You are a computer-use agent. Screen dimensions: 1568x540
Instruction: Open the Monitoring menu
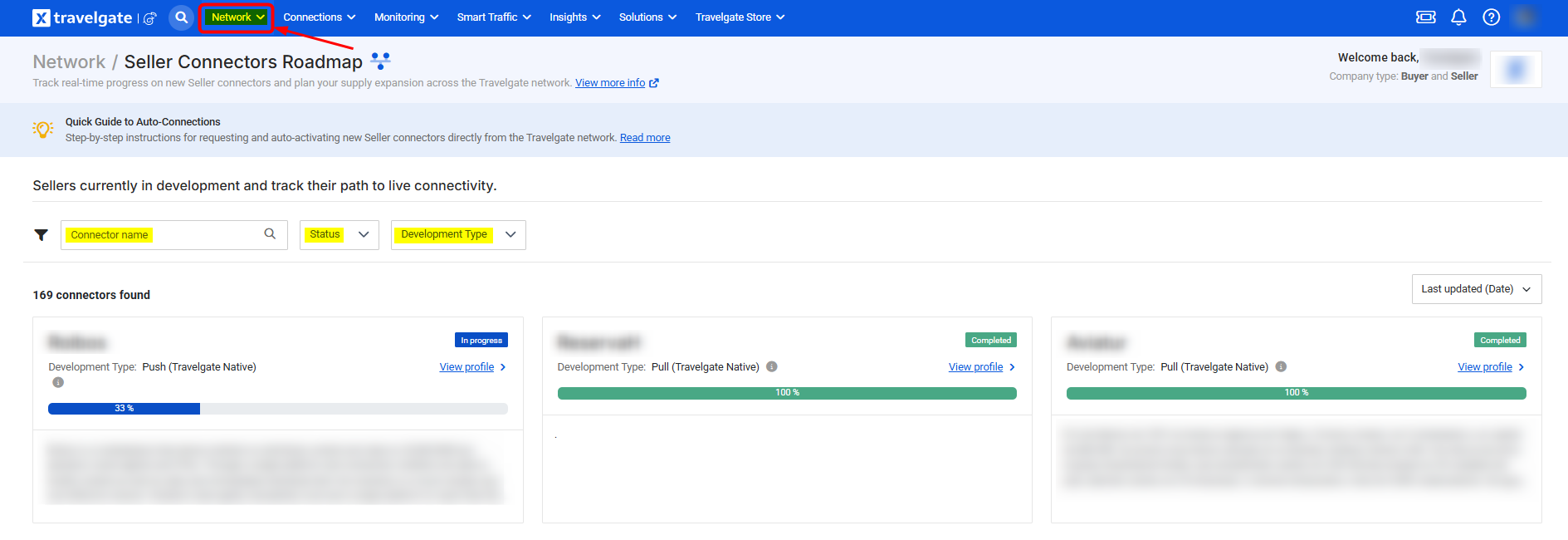(x=407, y=17)
